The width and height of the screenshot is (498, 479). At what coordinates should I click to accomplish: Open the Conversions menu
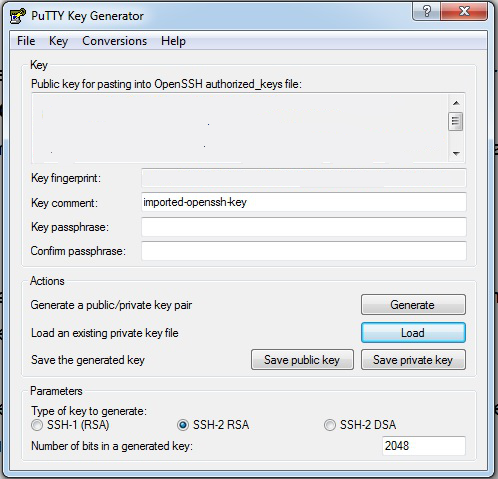tap(114, 41)
